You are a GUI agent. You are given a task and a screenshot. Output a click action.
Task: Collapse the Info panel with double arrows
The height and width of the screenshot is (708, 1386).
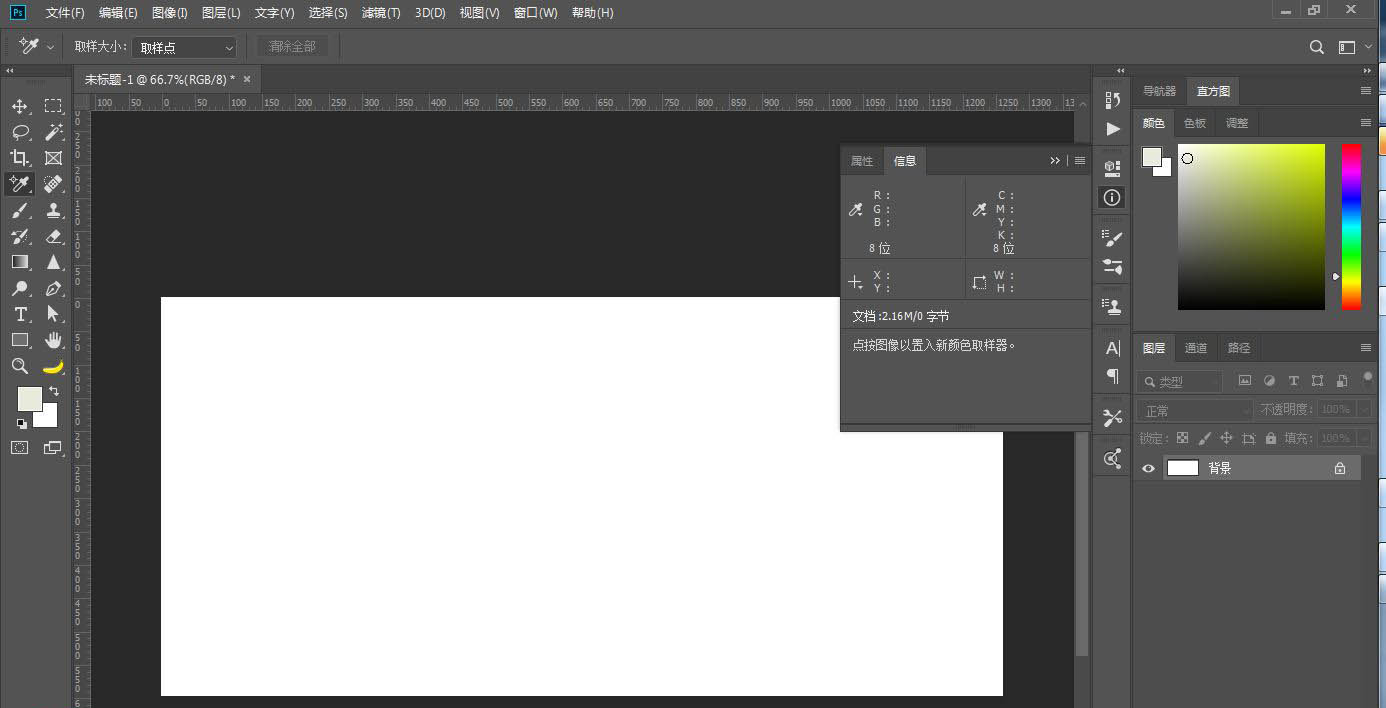[1055, 161]
